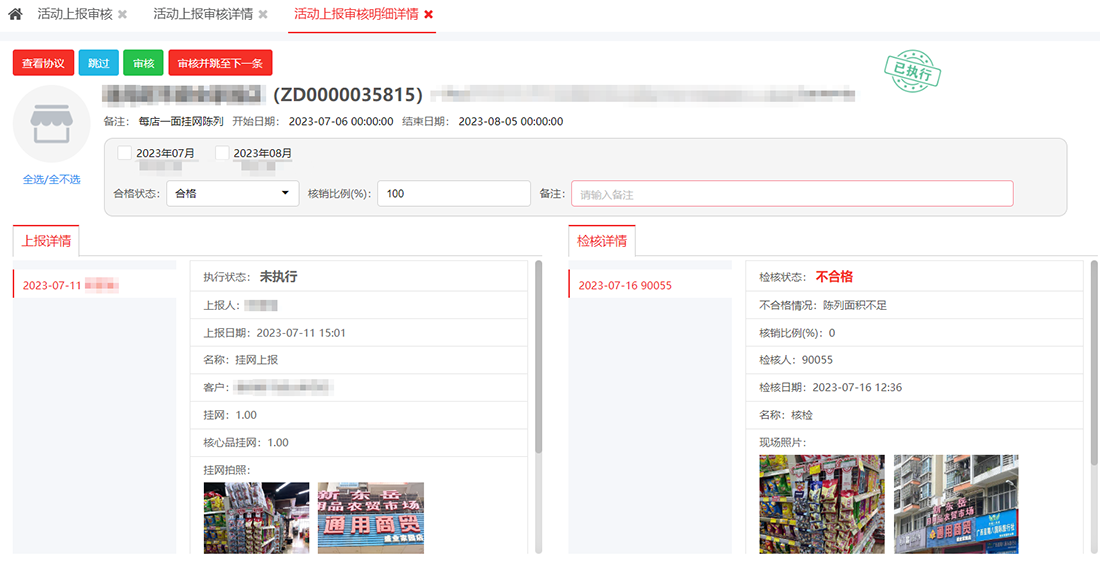Close the 活动上报审核详情 tab
This screenshot has width=1100, height=563.
[x=263, y=15]
